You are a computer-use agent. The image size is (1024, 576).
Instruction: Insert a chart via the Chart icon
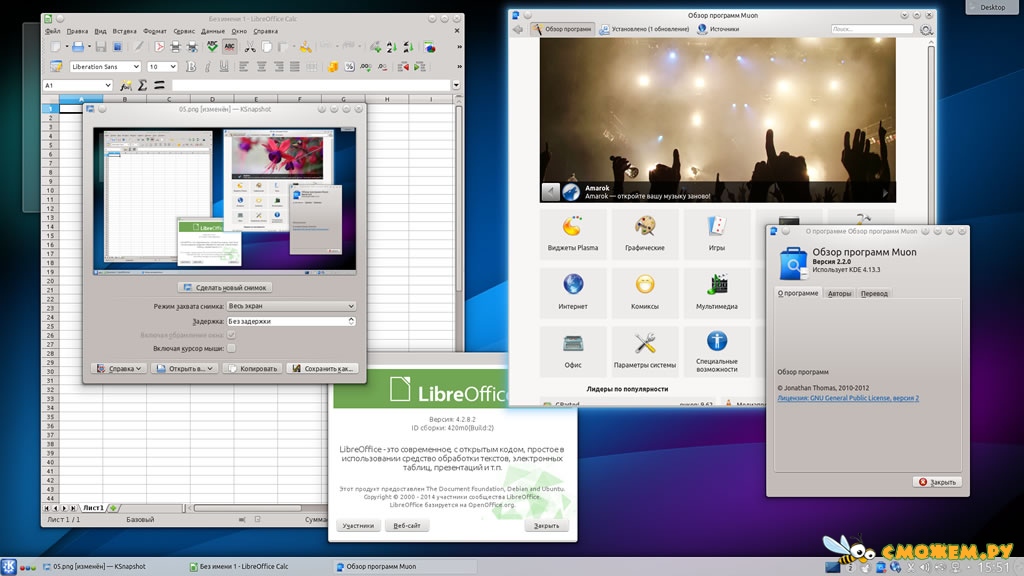tap(430, 47)
